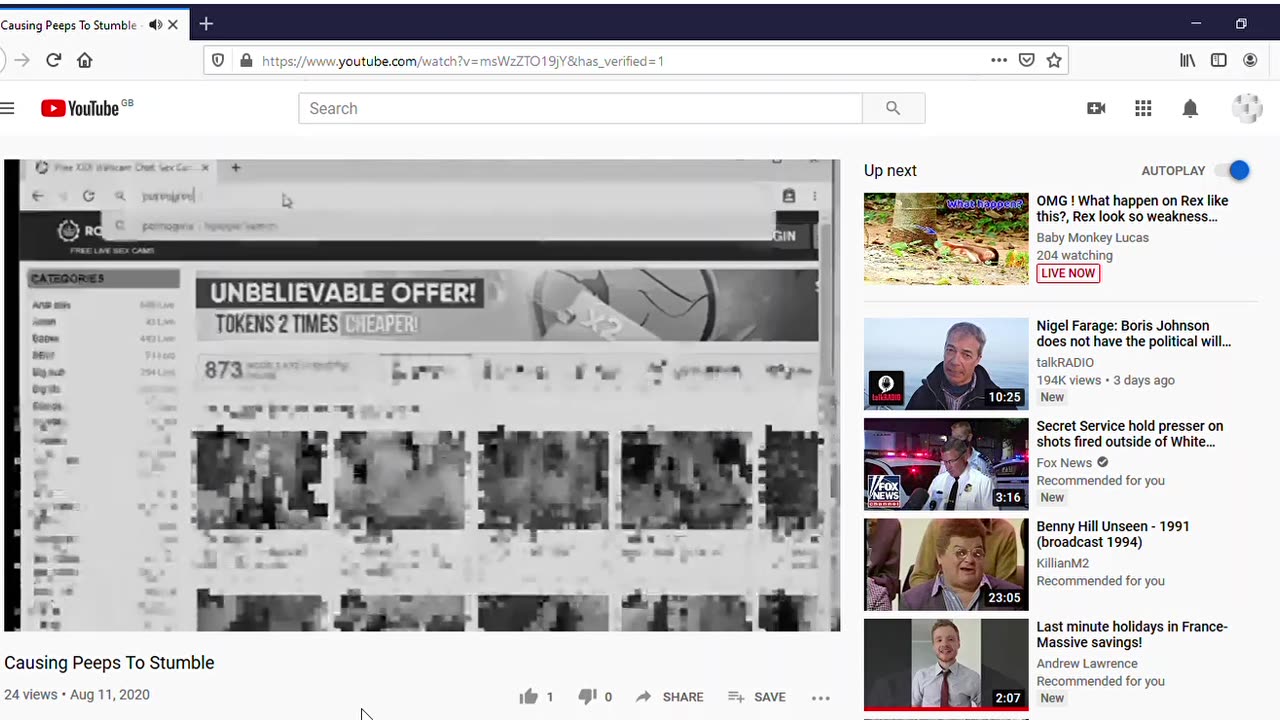Viewport: 1280px width, 720px height.
Task: Open create video camera menu
Action: click(x=1096, y=108)
